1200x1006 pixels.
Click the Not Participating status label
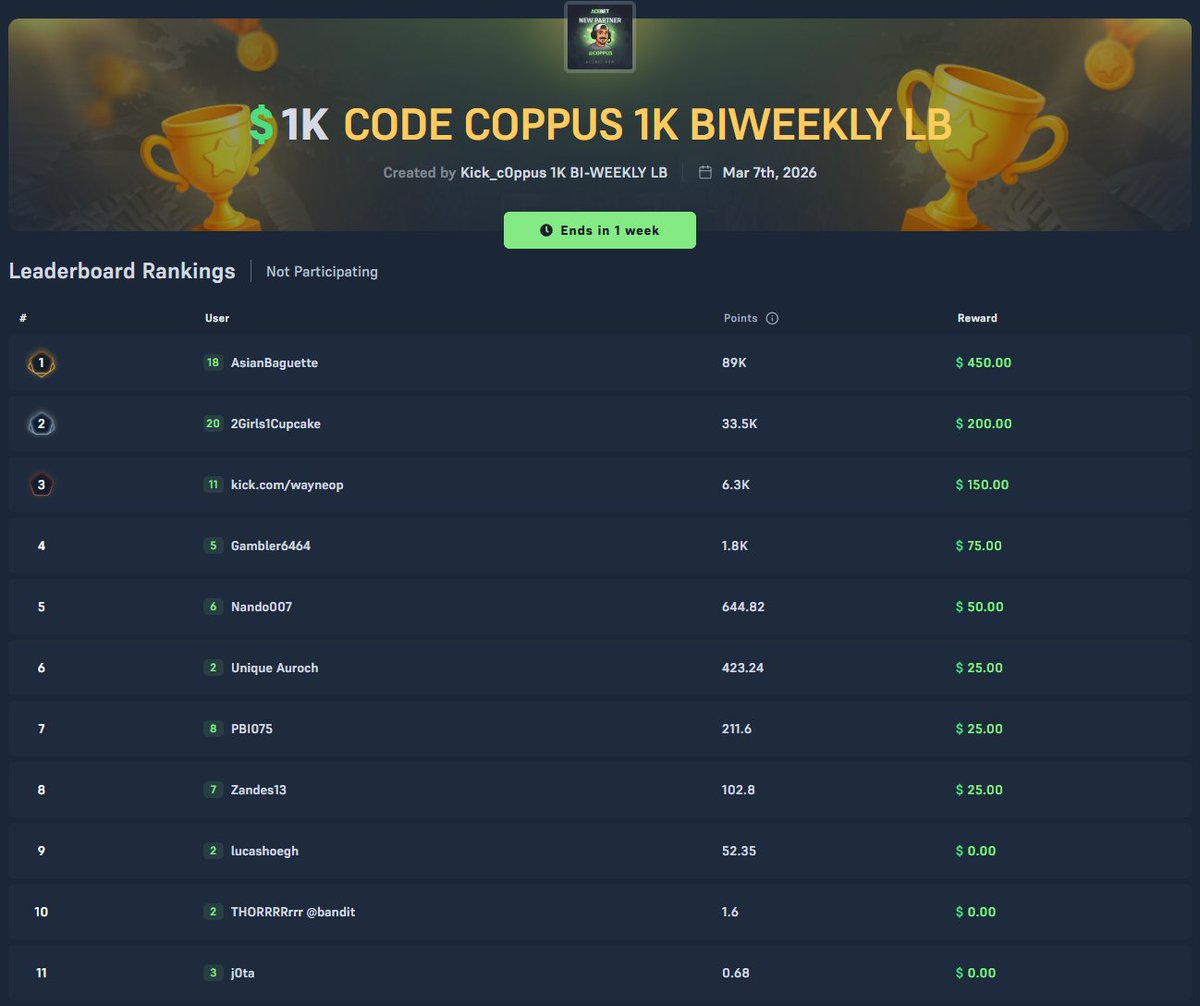tap(322, 272)
